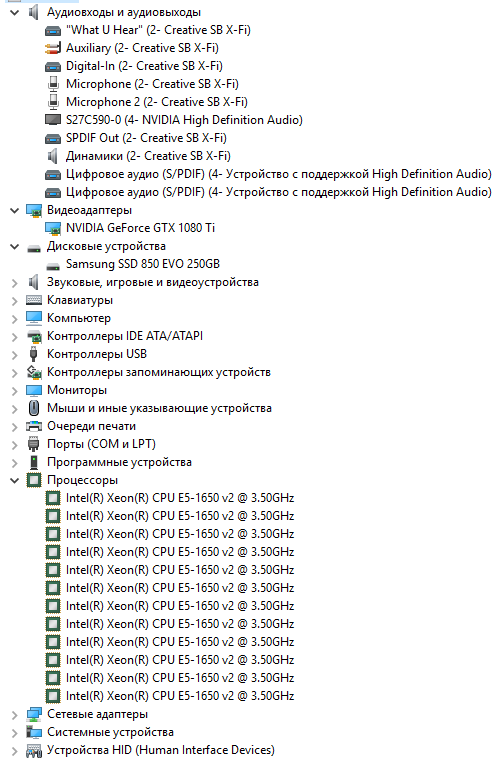Expand Звуковые, игровые и видеоустройства
The height and width of the screenshot is (769, 496).
[15, 283]
